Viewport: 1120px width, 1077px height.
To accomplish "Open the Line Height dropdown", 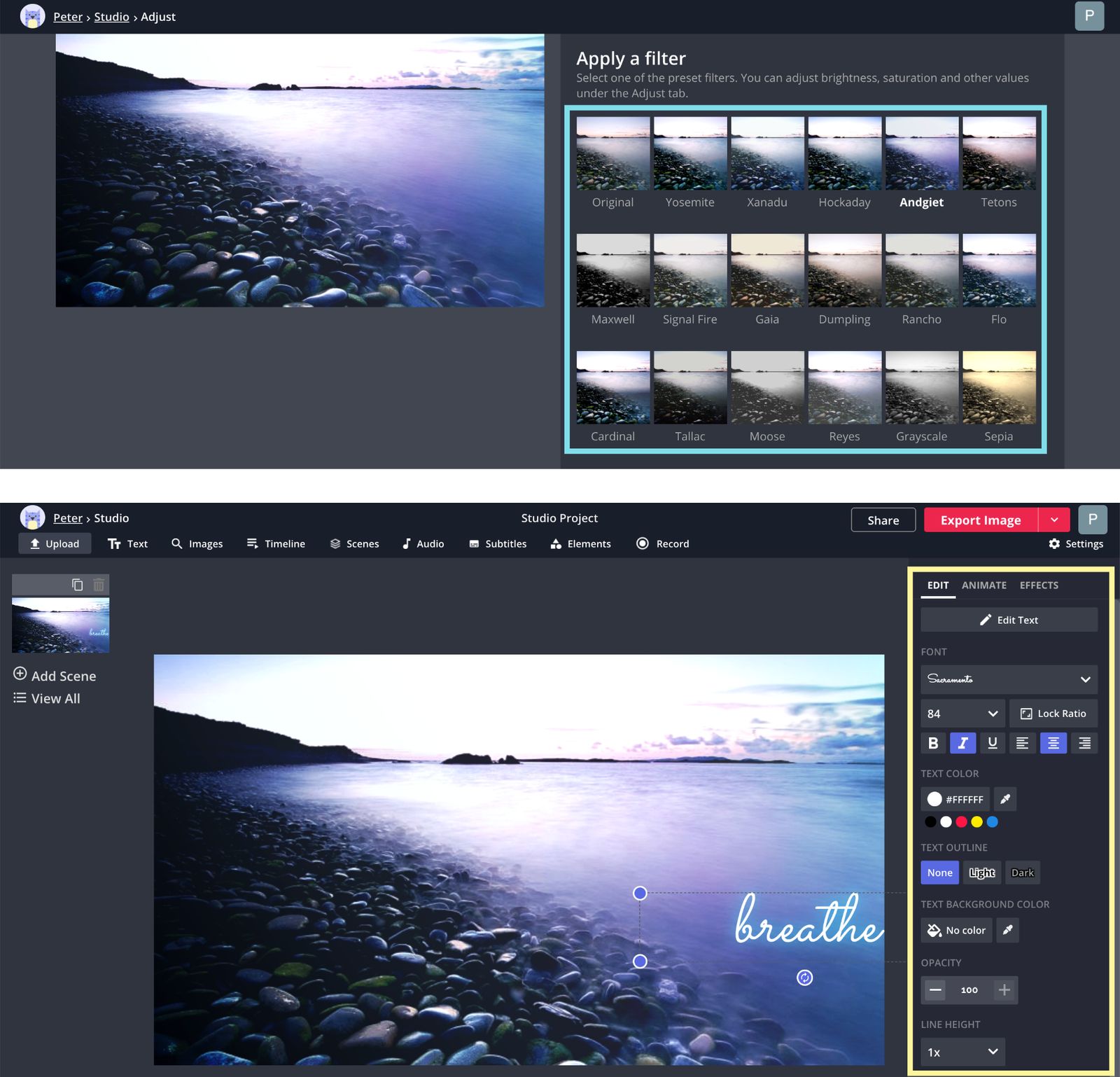I will tap(962, 1052).
